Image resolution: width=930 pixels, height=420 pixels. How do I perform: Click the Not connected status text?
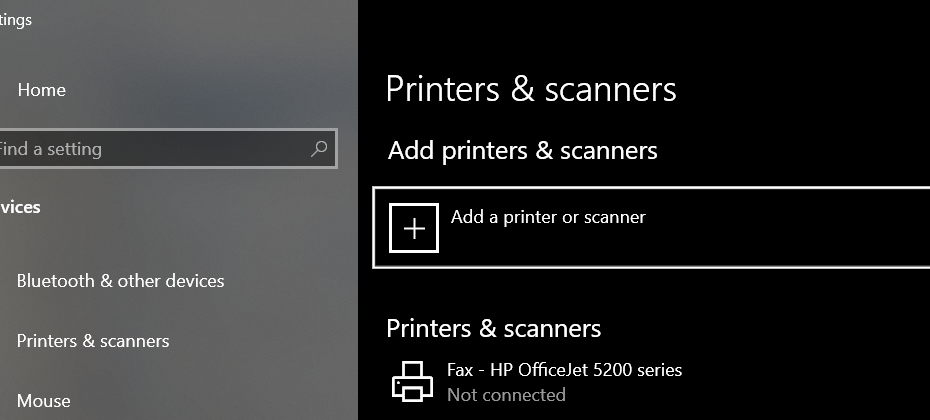click(506, 395)
